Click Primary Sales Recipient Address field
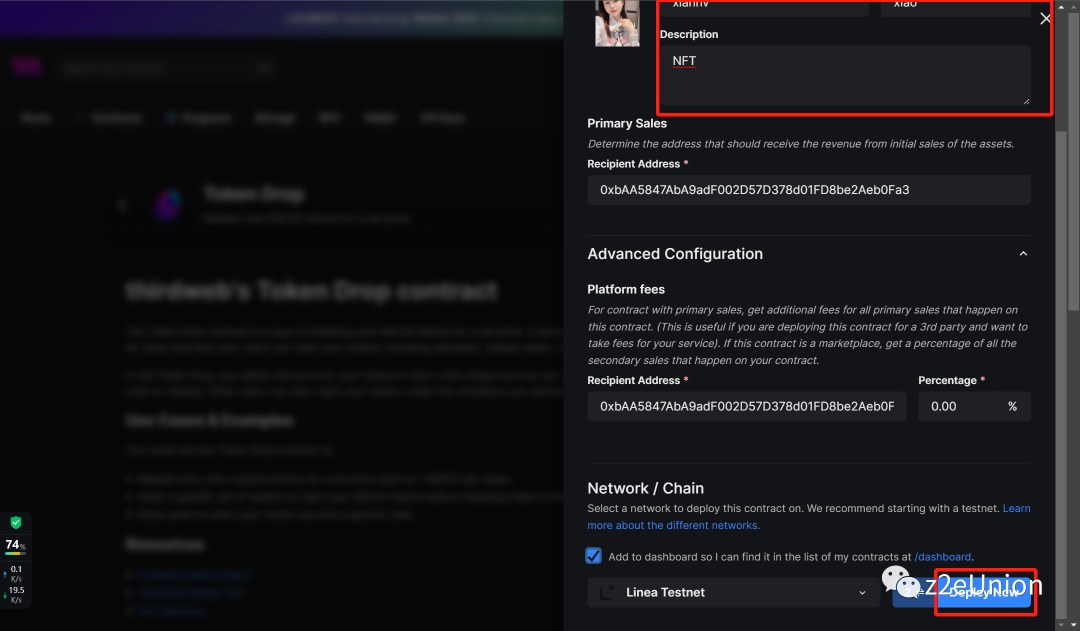The width and height of the screenshot is (1080, 631). coord(809,189)
